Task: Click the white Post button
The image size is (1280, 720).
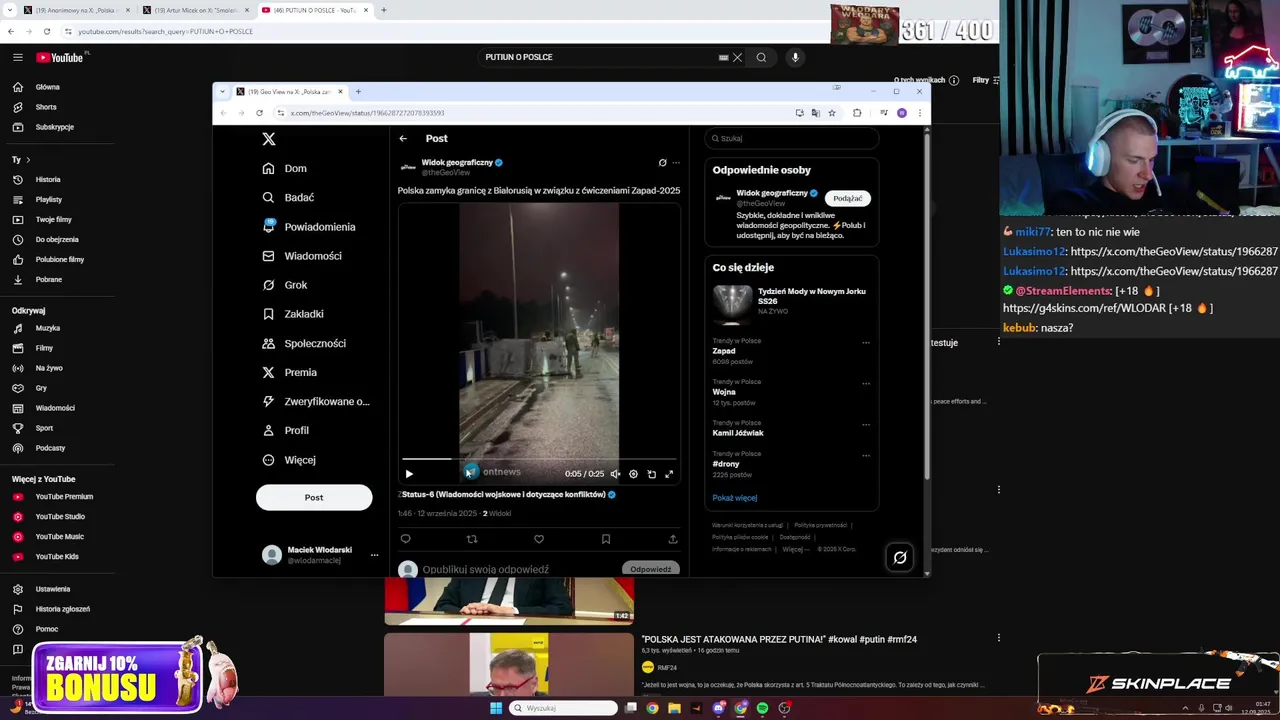Action: click(x=314, y=497)
